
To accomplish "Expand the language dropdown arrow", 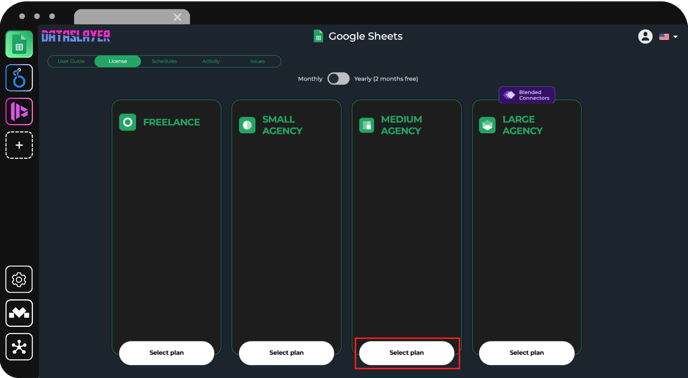I will 675,37.
